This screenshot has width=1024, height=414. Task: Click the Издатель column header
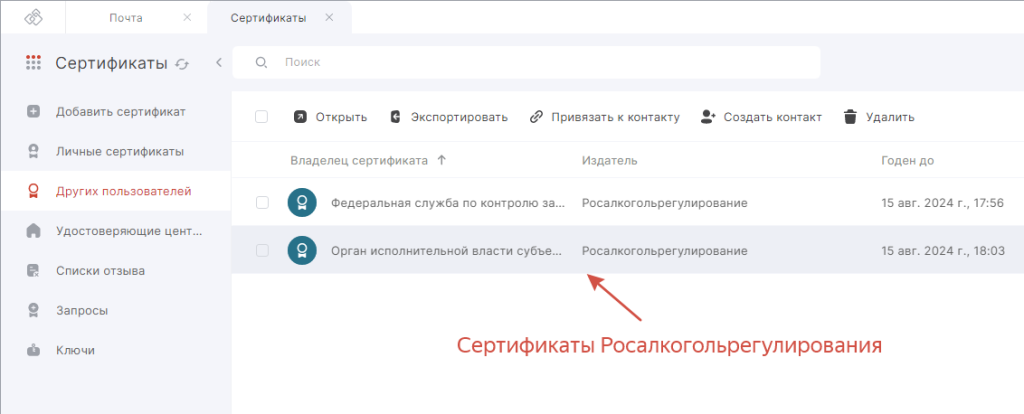(x=610, y=161)
